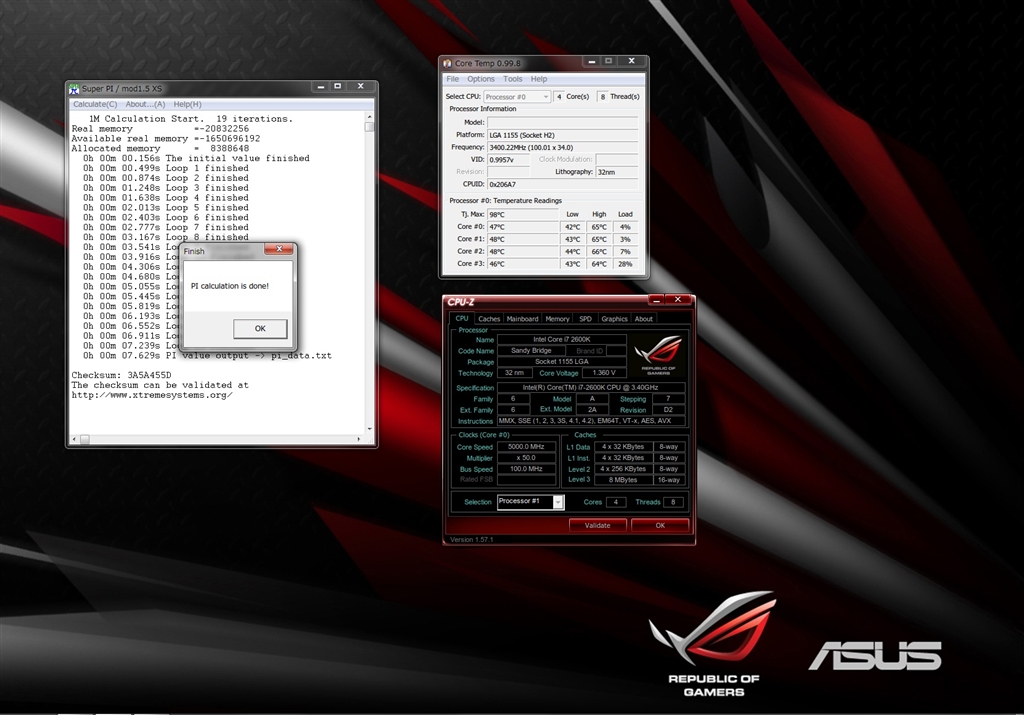Click the Code Name Sandy Bridge value

click(531, 351)
